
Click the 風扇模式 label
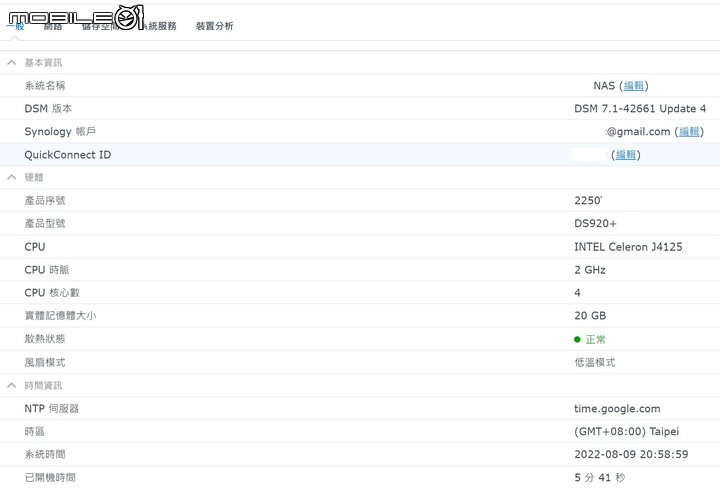tap(45, 363)
